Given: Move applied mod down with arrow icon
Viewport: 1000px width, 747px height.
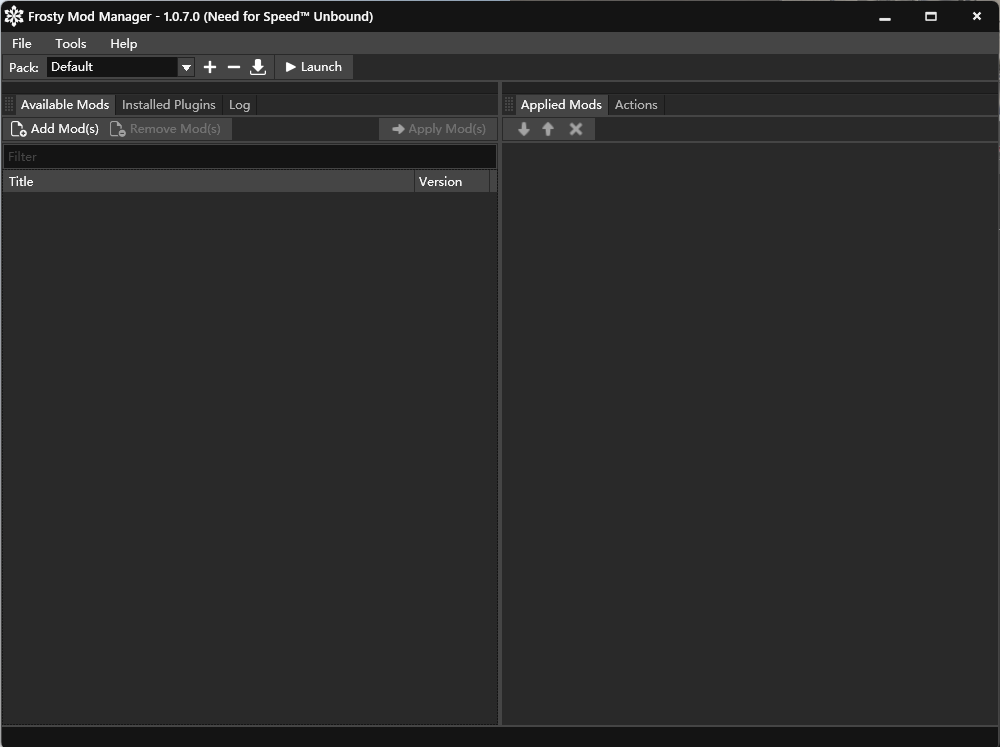Looking at the screenshot, I should click(x=524, y=129).
